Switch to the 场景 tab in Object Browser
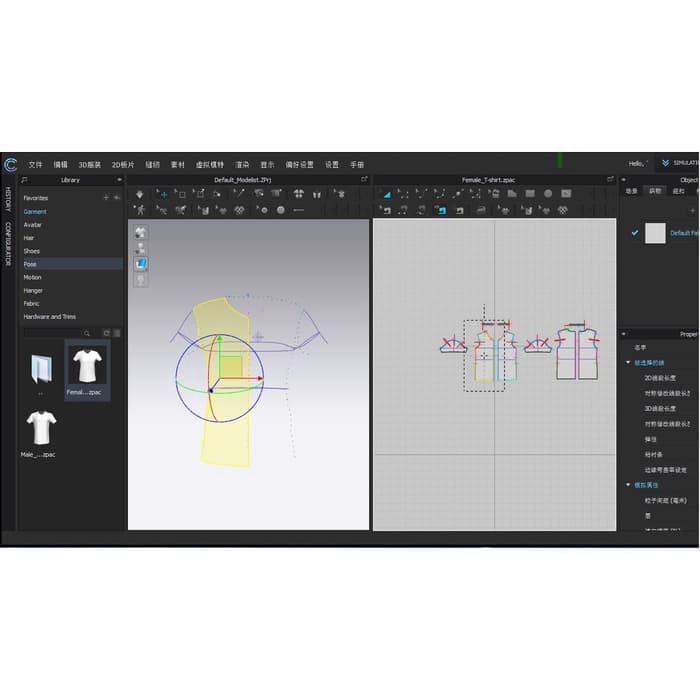The height and width of the screenshot is (700, 700). pyautogui.click(x=631, y=191)
